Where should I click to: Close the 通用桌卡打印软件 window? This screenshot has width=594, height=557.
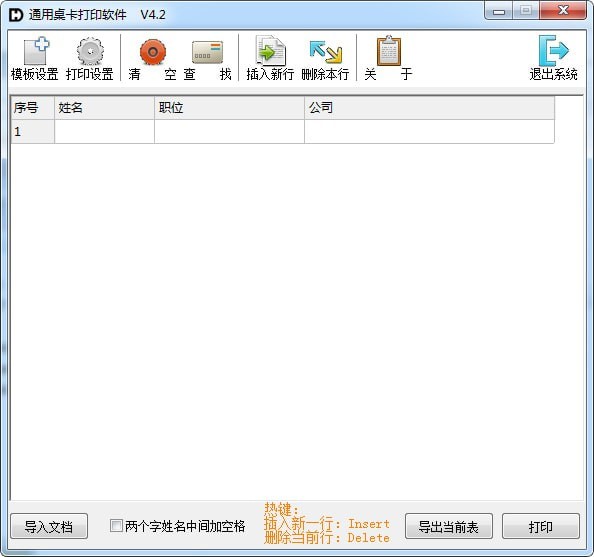point(563,11)
